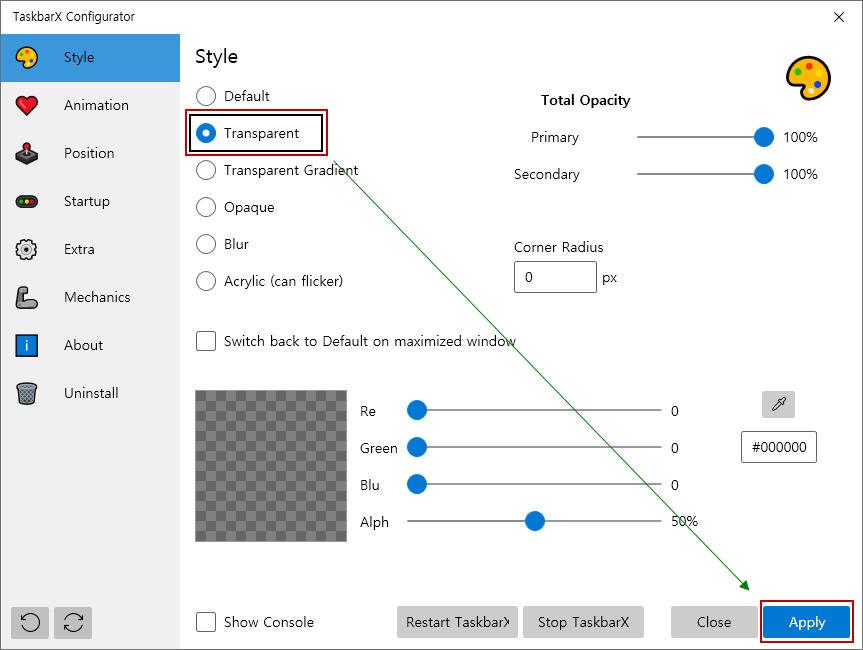Click the Alpha 50% value

tap(684, 521)
